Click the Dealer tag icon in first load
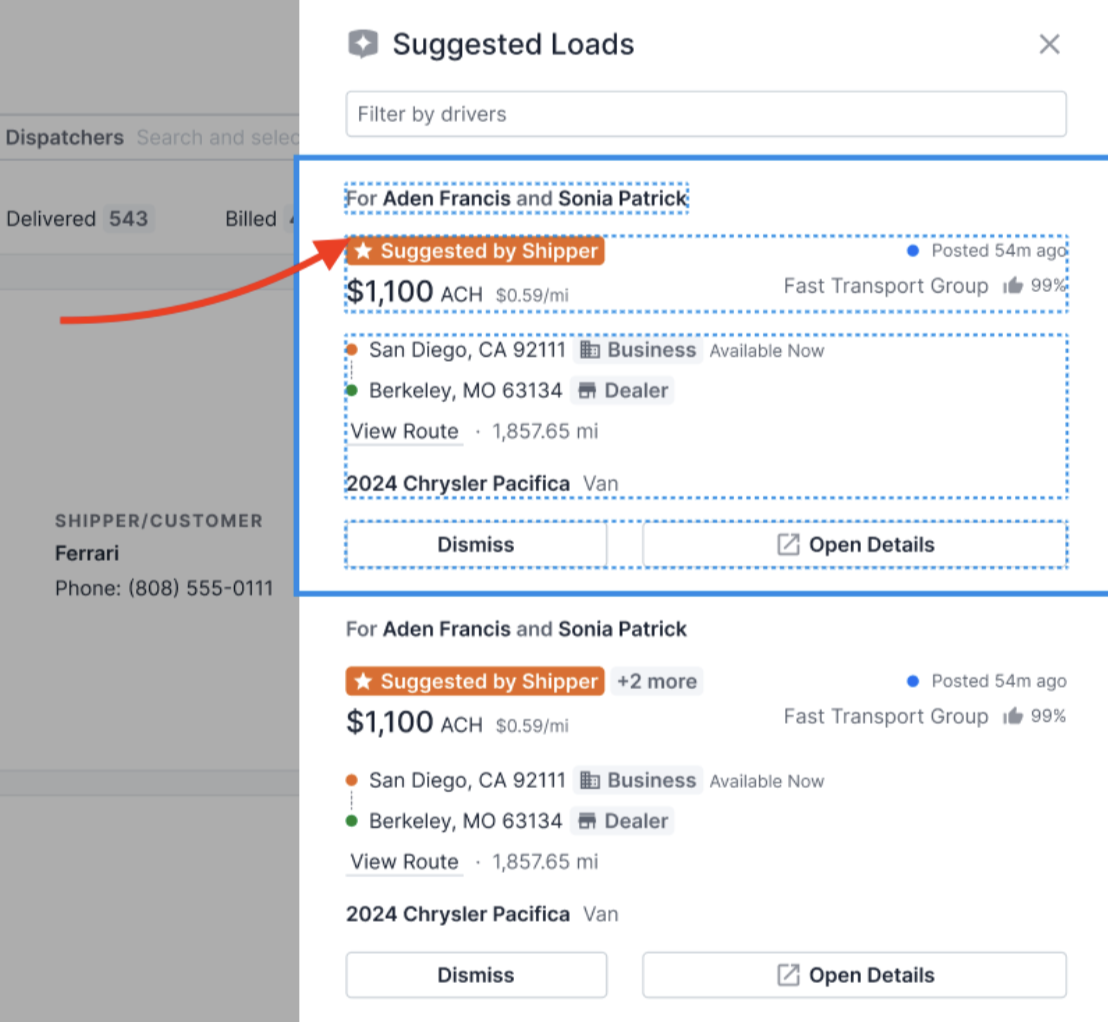 pos(587,390)
